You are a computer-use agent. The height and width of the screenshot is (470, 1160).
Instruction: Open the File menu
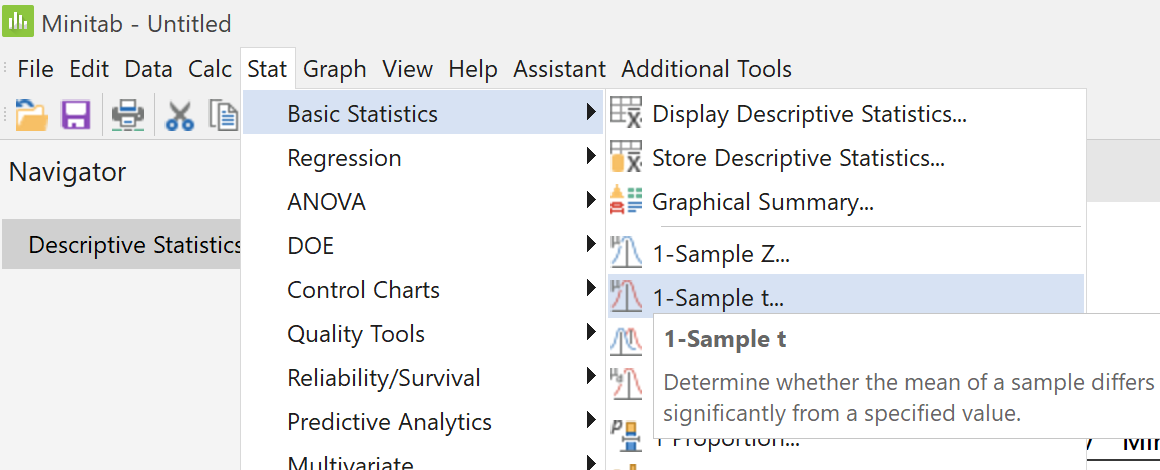36,69
